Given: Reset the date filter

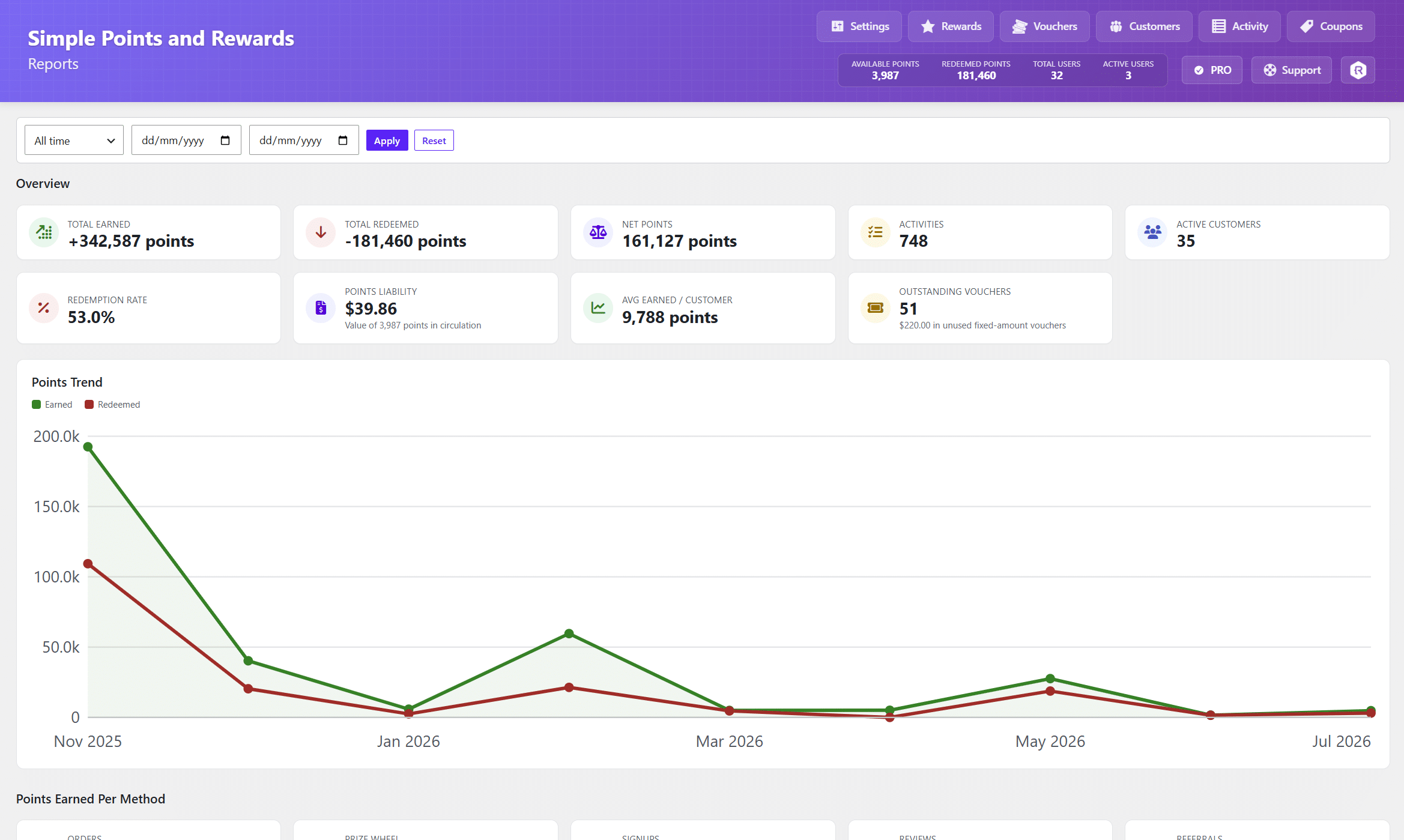Looking at the screenshot, I should tap(434, 141).
